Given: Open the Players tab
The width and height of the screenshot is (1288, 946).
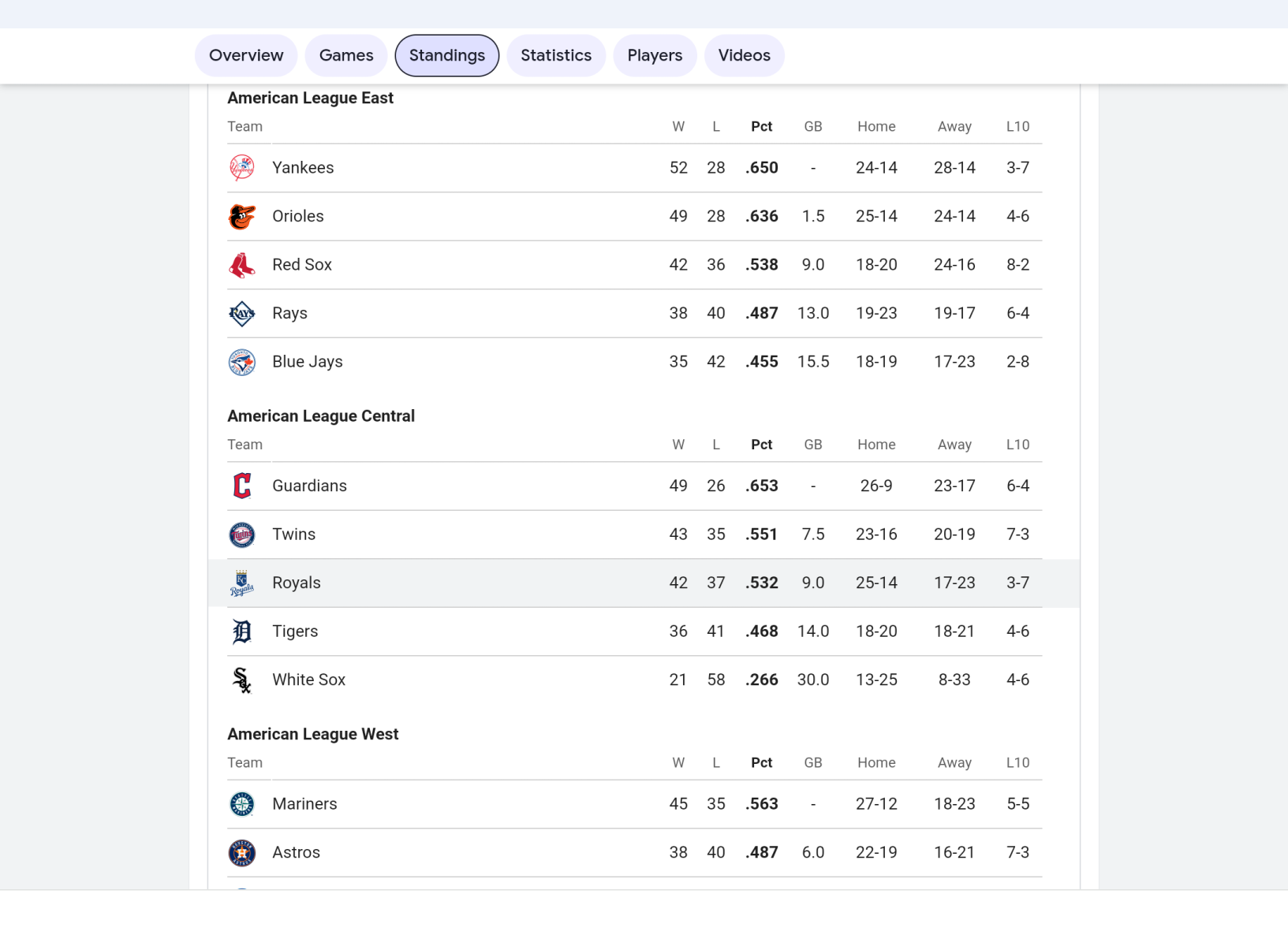Looking at the screenshot, I should (x=655, y=55).
